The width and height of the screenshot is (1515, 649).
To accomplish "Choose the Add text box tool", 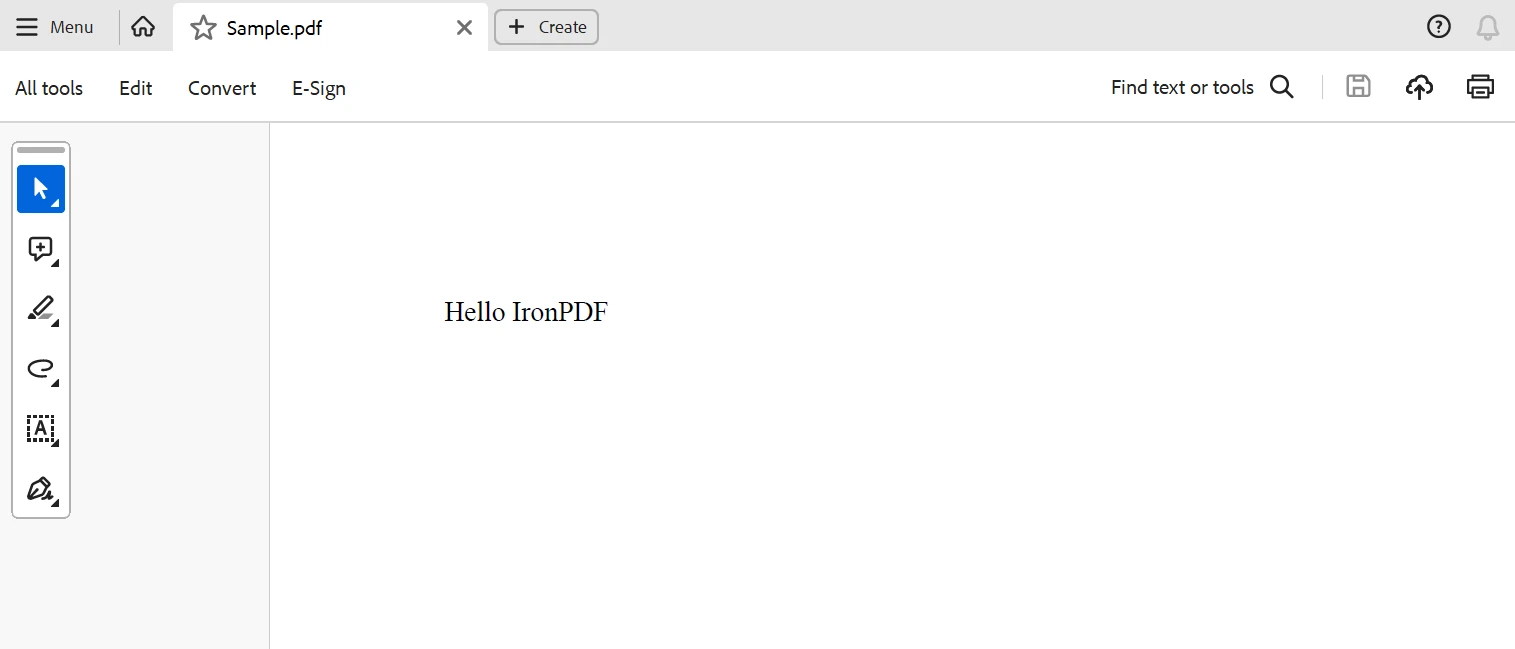I will click(x=40, y=430).
